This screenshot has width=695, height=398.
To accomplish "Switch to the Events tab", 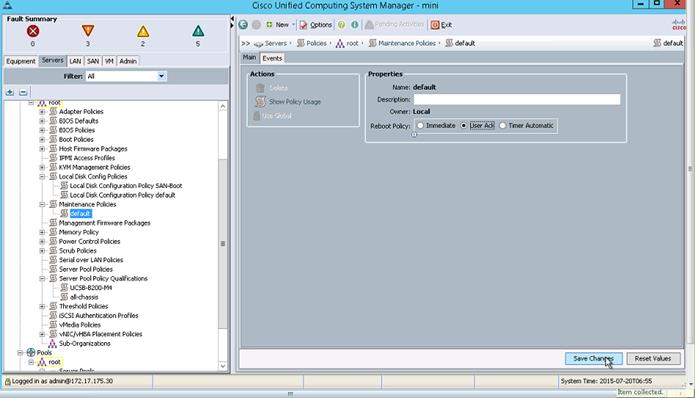I will tap(272, 58).
